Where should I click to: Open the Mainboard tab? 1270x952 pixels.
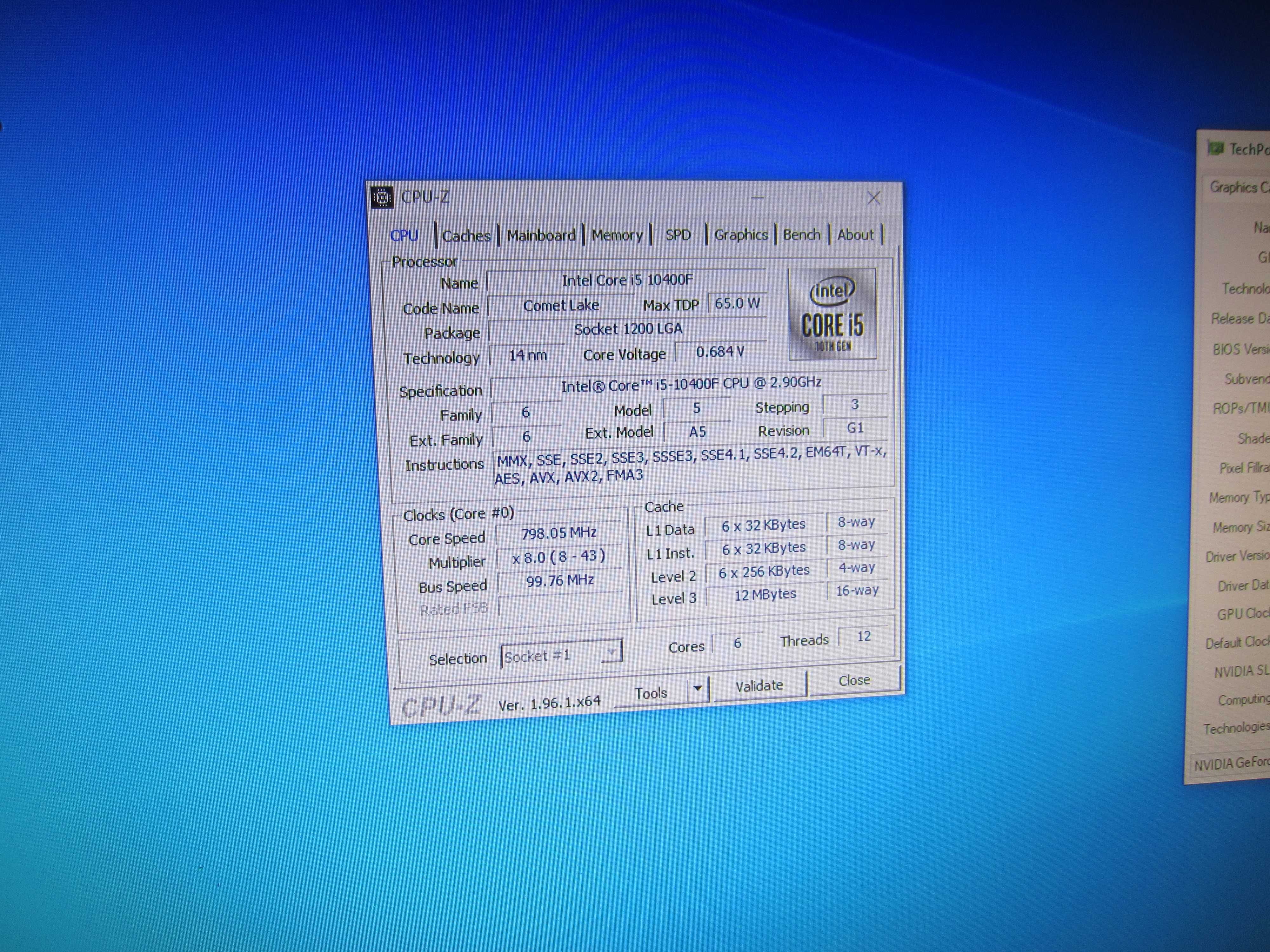541,235
